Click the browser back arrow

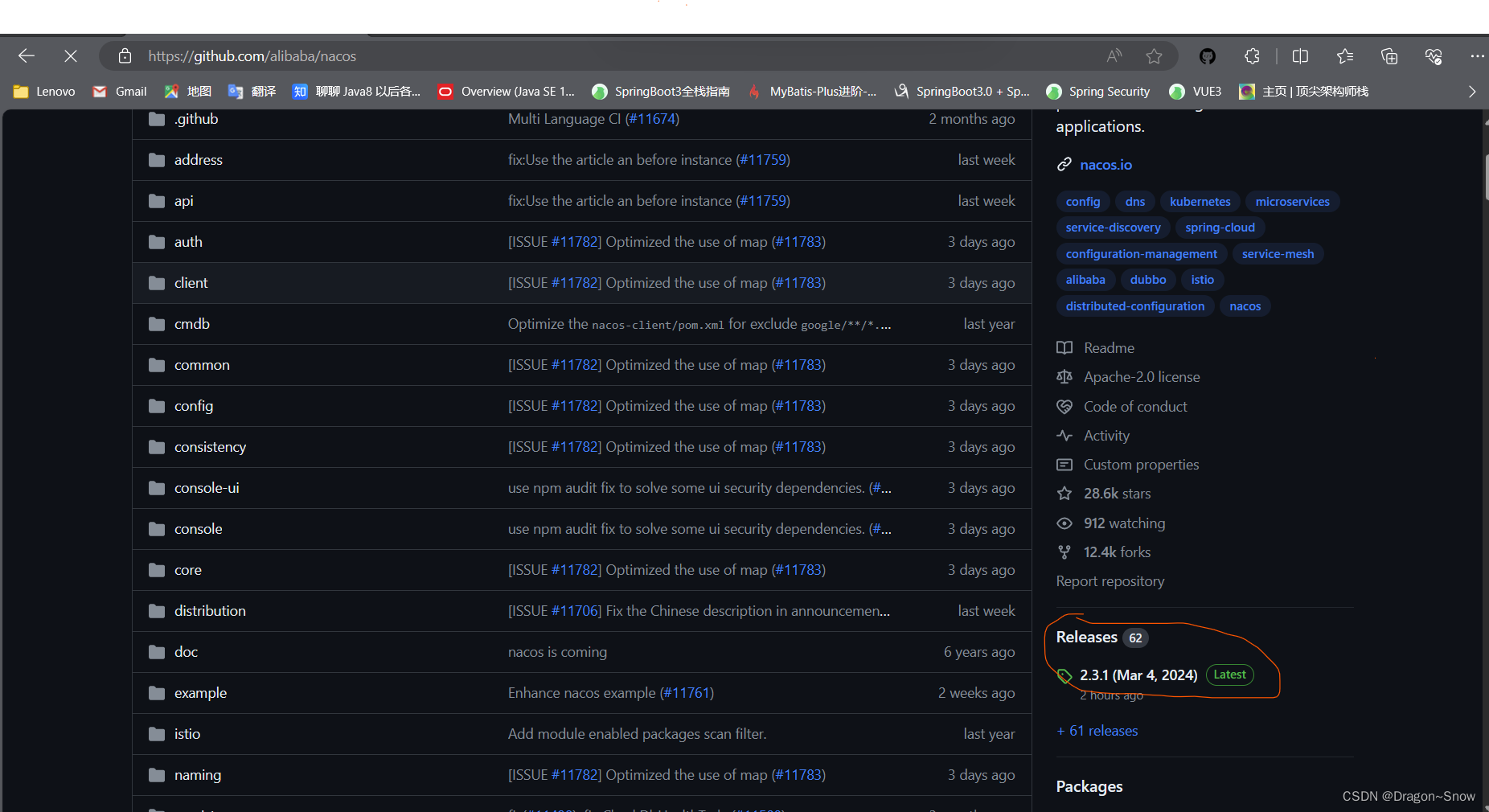click(x=27, y=55)
